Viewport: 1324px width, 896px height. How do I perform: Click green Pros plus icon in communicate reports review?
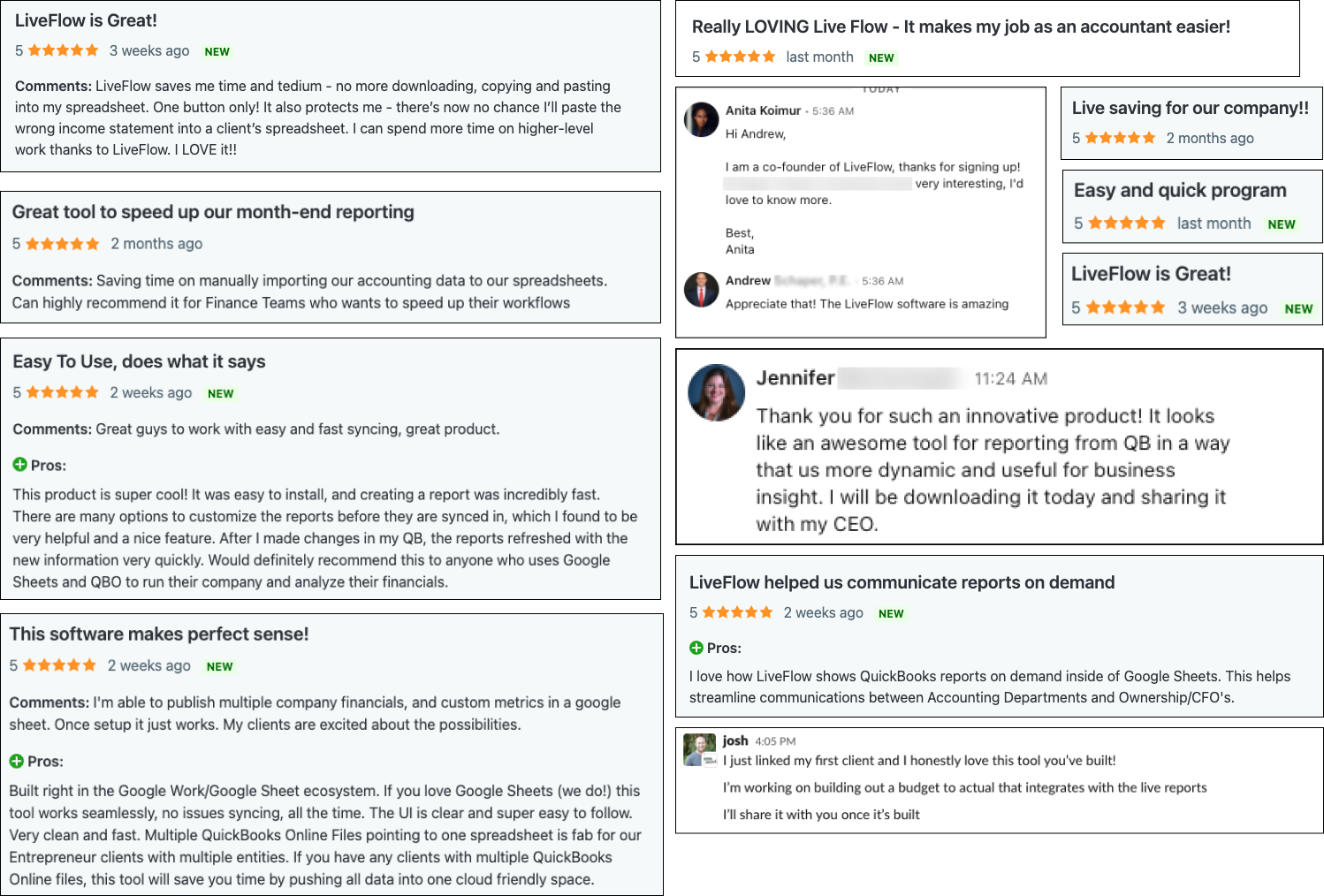[x=696, y=648]
